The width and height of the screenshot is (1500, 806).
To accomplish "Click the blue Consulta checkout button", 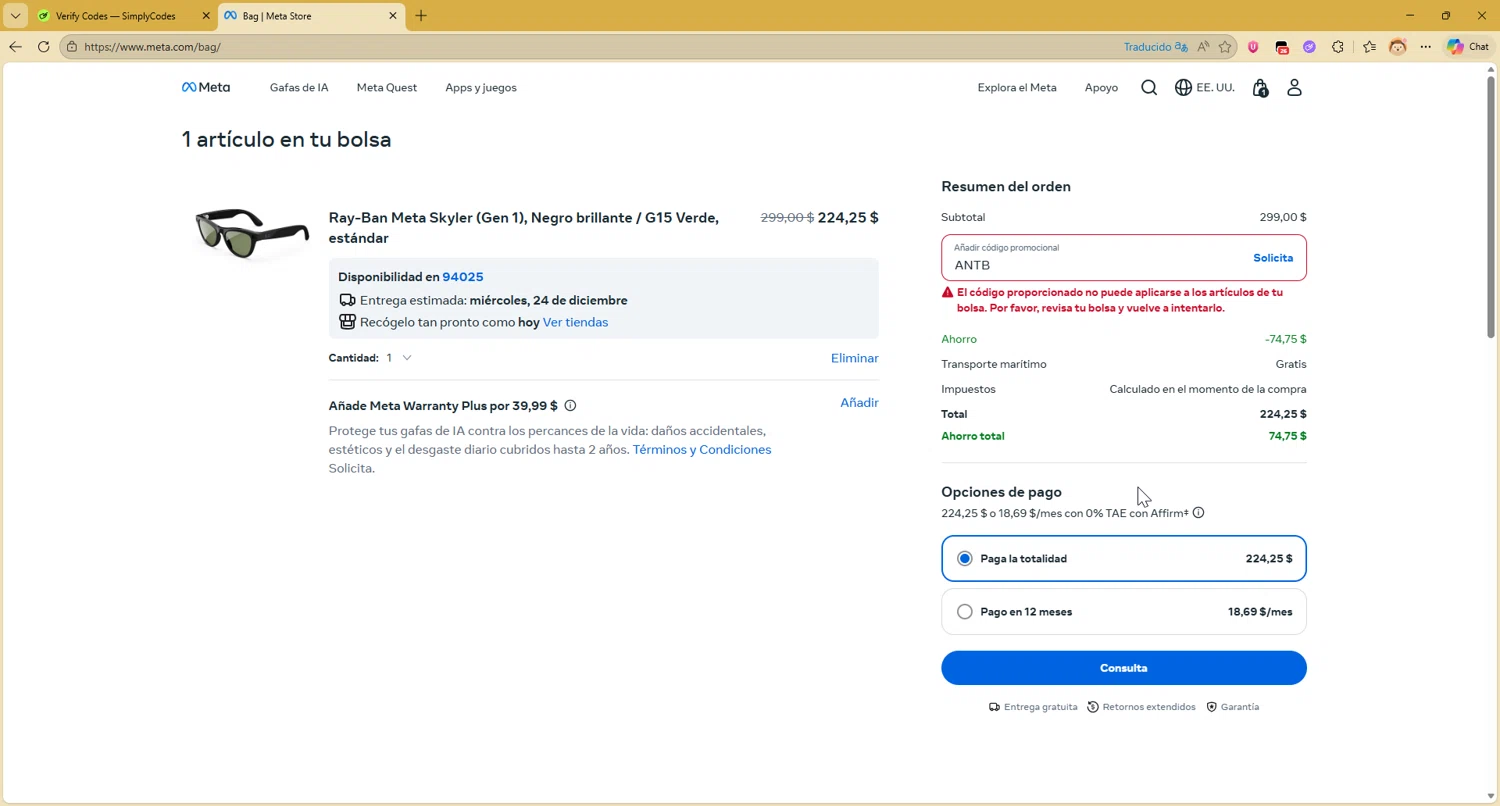I will (x=1124, y=668).
